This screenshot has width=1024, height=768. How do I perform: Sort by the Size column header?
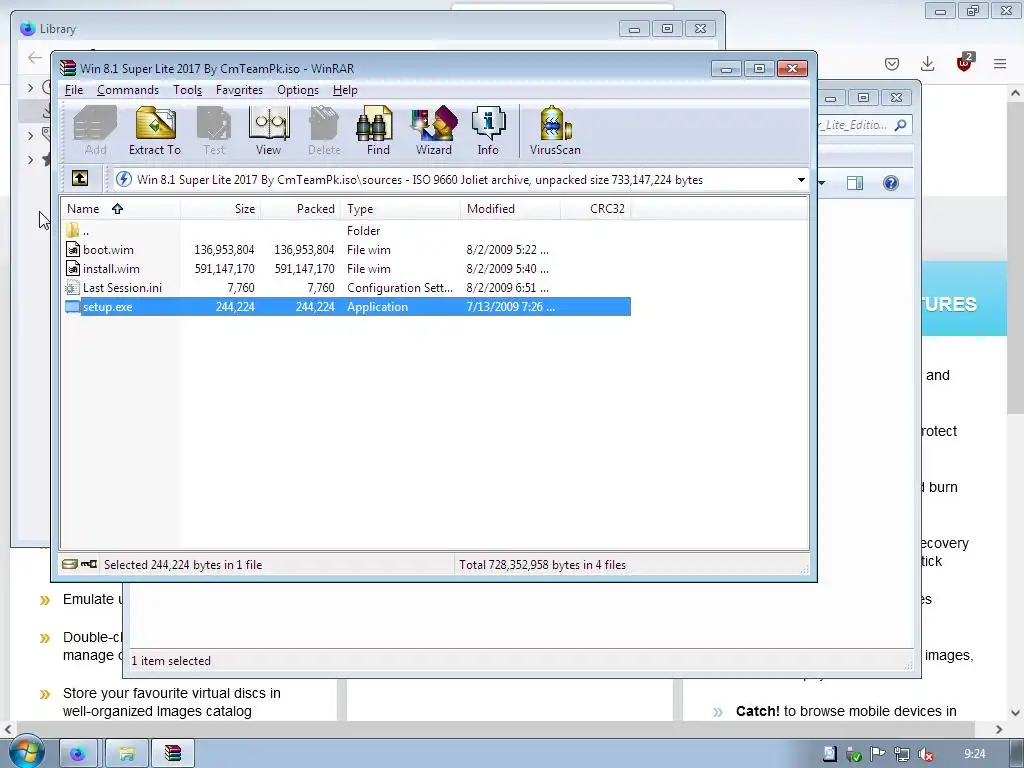221,209
